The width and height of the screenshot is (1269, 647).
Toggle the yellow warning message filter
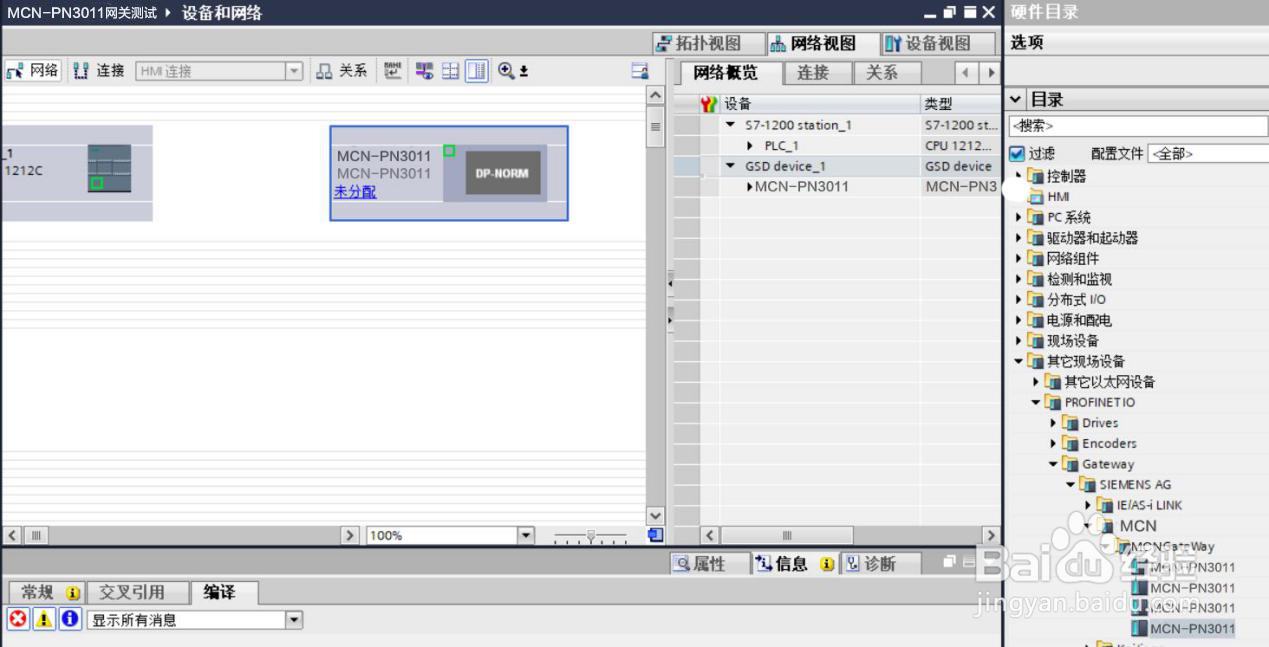coord(44,620)
